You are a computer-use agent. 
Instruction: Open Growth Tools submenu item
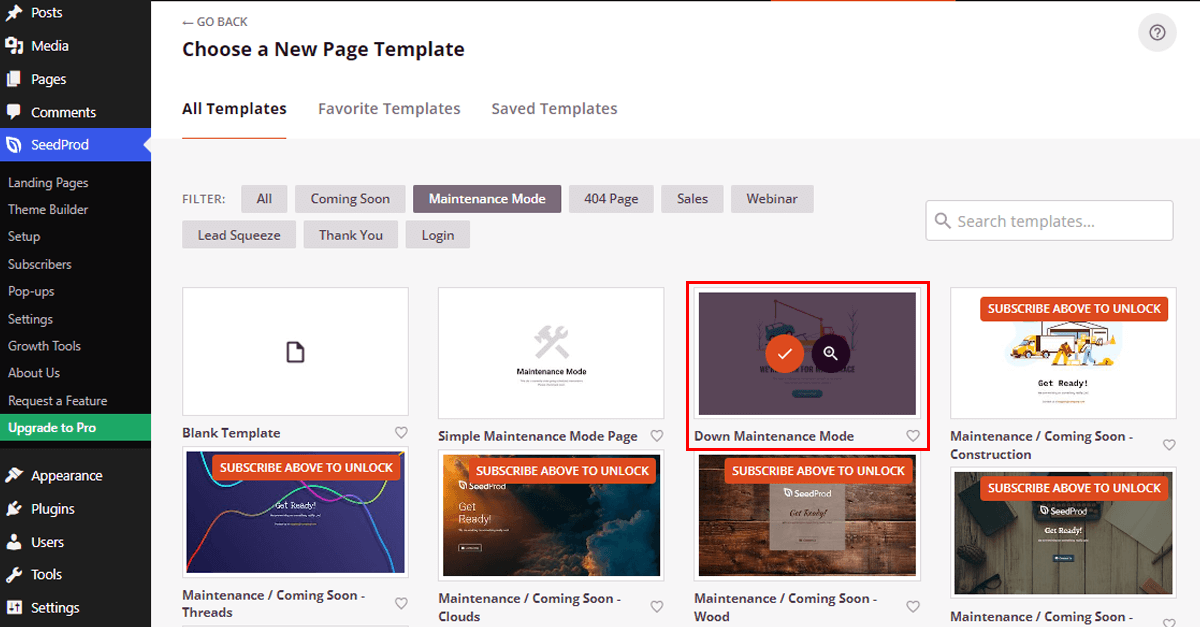tap(44, 346)
